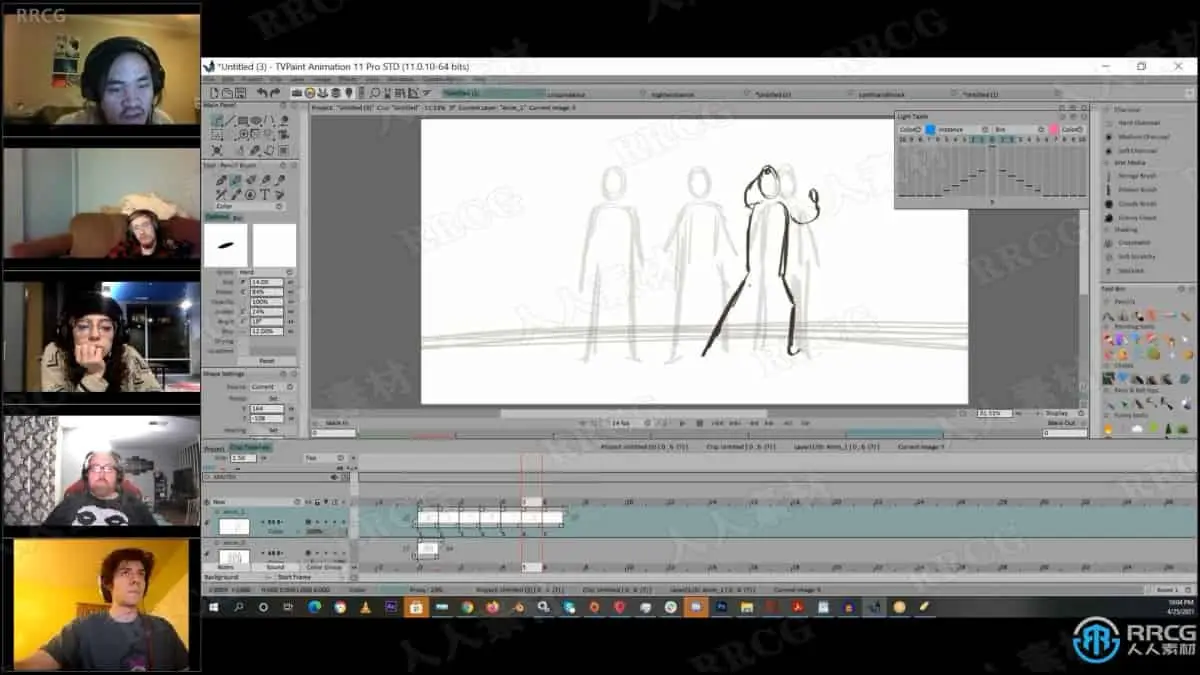Select the Medium Charcoal brush preset
This screenshot has height=675, width=1200.
(x=1142, y=137)
